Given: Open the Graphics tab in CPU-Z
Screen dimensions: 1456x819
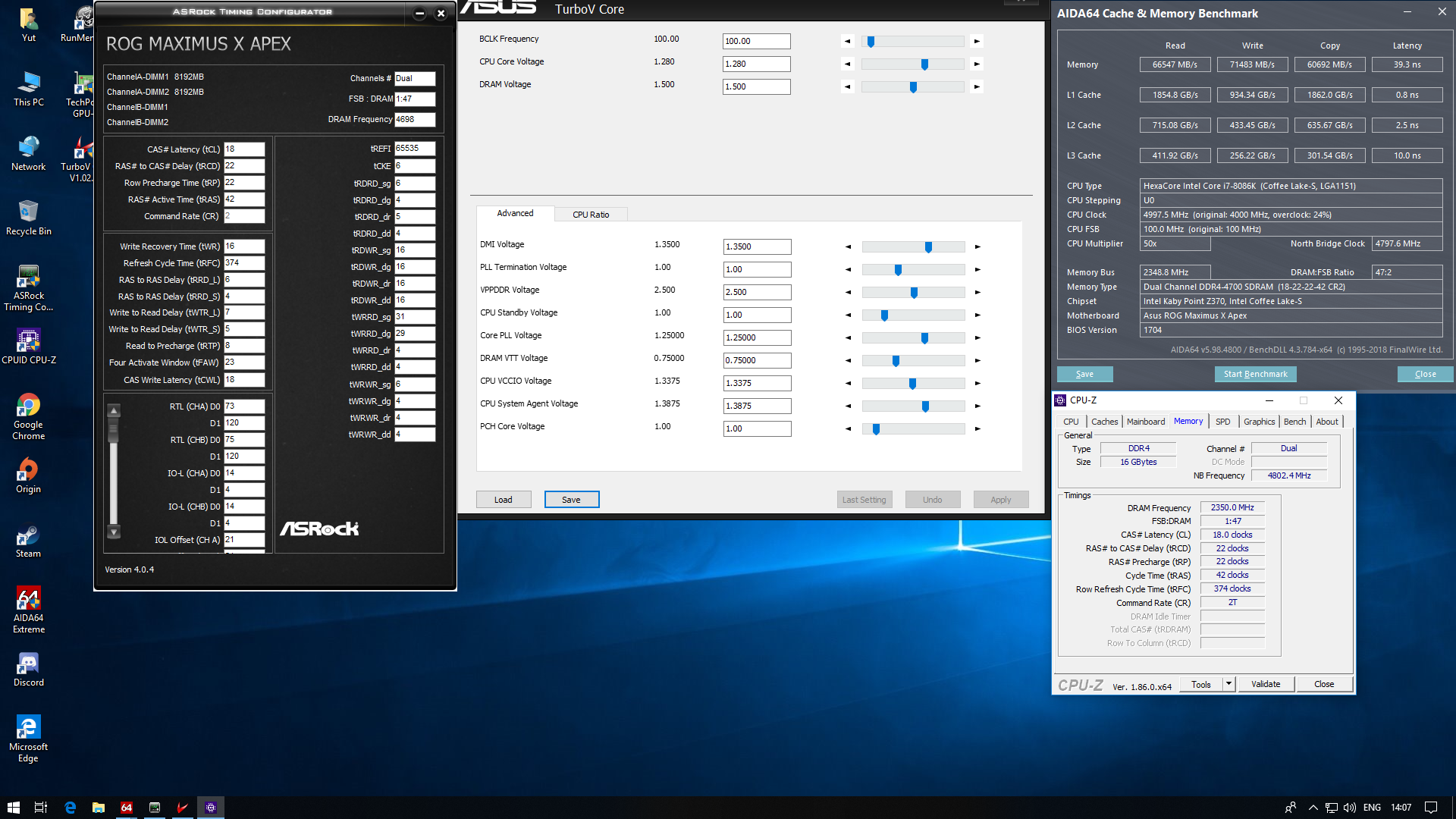Looking at the screenshot, I should tap(1259, 422).
